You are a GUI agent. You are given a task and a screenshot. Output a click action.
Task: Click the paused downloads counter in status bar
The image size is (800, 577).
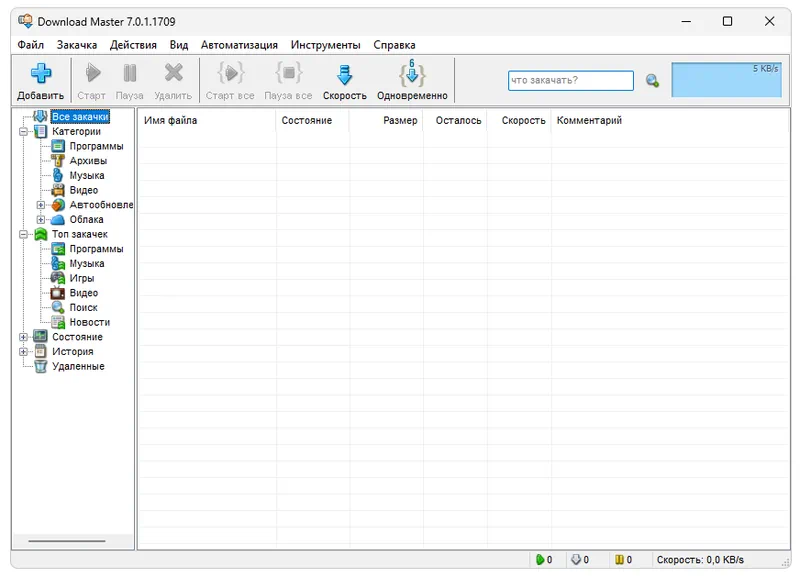click(623, 560)
